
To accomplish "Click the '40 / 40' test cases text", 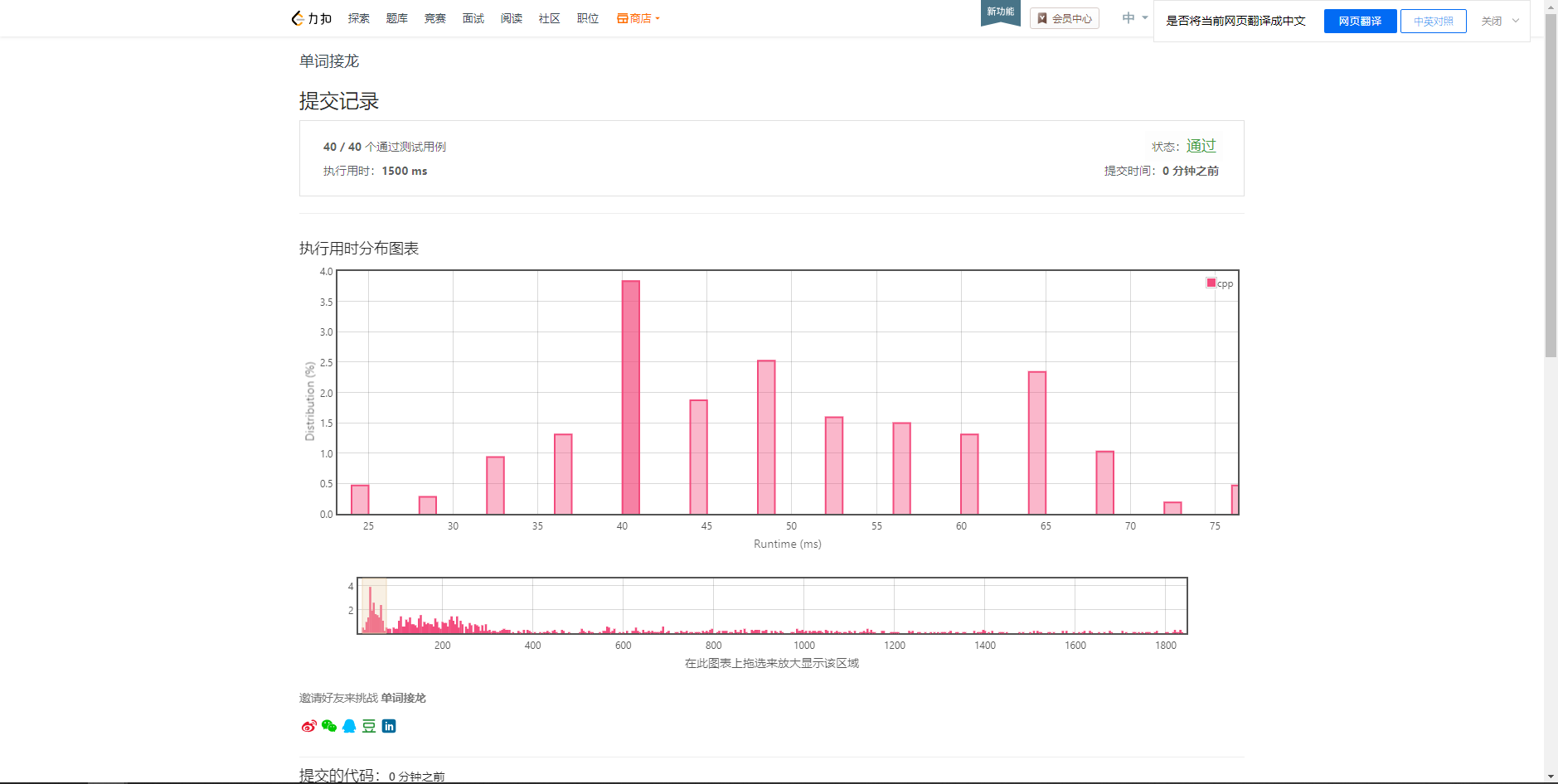I will 342,147.
